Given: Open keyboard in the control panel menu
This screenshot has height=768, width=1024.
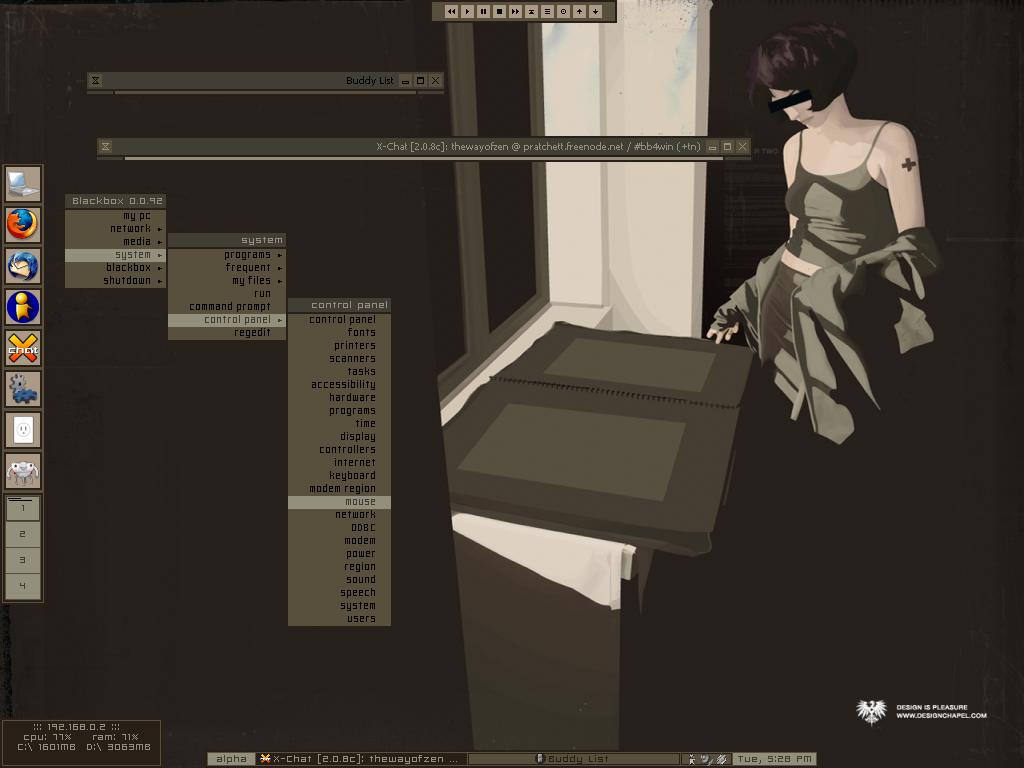Looking at the screenshot, I should point(340,476).
